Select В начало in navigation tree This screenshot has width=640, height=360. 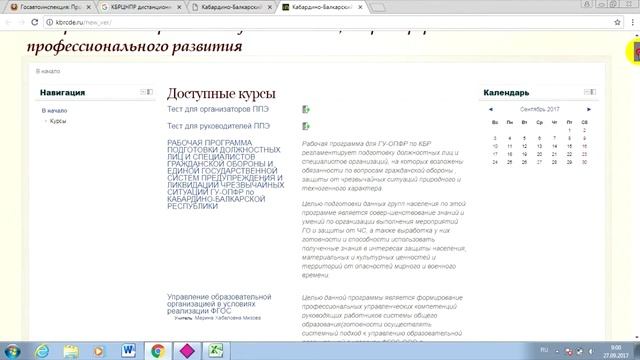pyautogui.click(x=54, y=111)
